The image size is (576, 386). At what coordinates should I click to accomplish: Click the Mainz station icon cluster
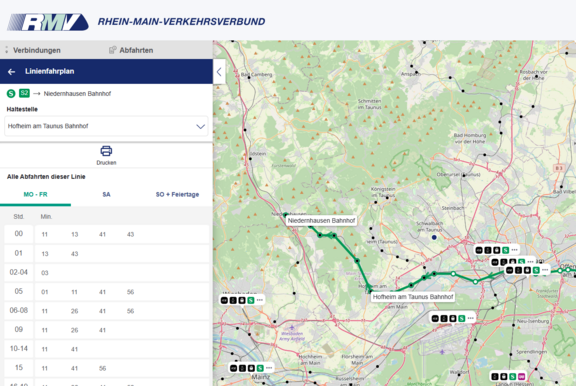[251, 368]
